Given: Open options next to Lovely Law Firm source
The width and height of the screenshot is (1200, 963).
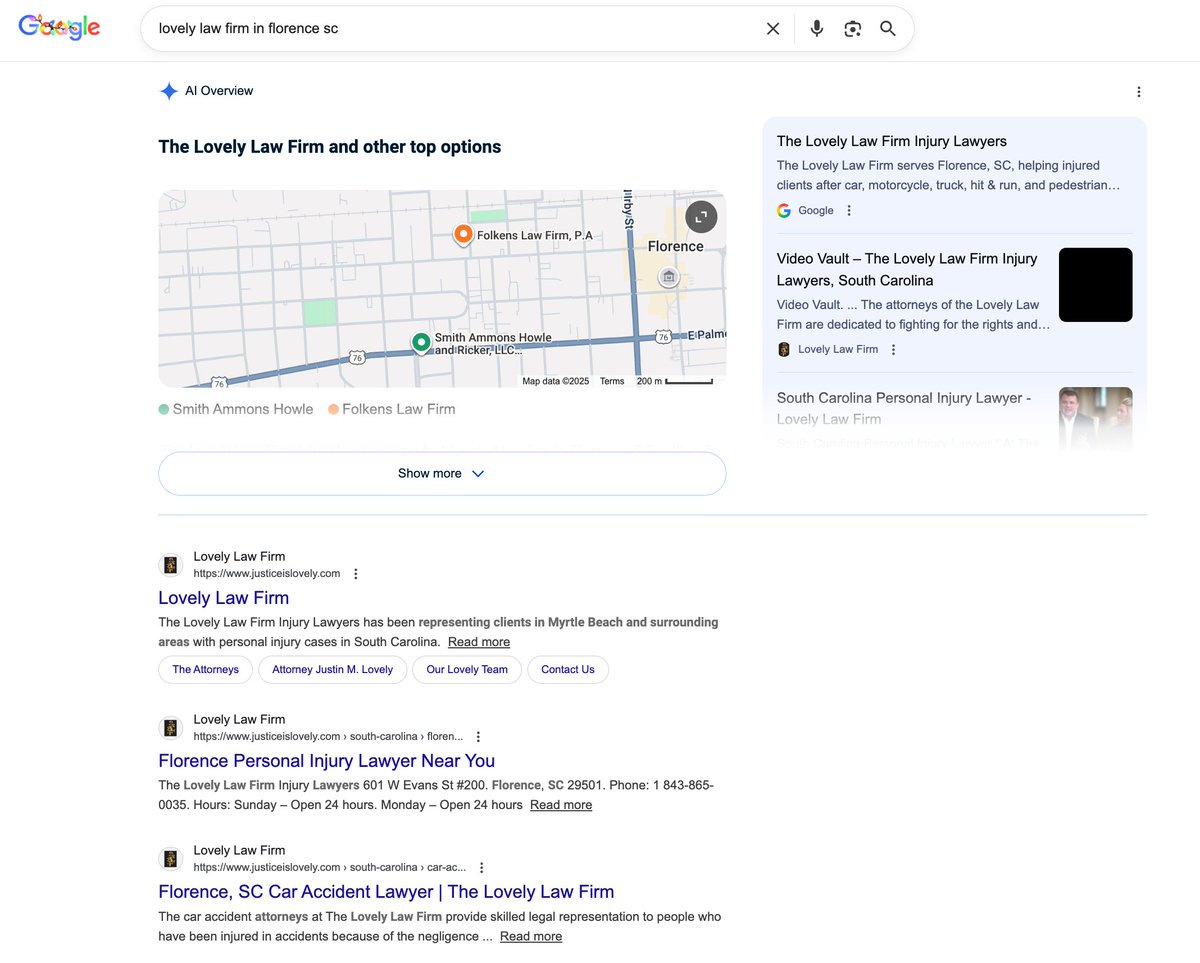Looking at the screenshot, I should point(893,349).
